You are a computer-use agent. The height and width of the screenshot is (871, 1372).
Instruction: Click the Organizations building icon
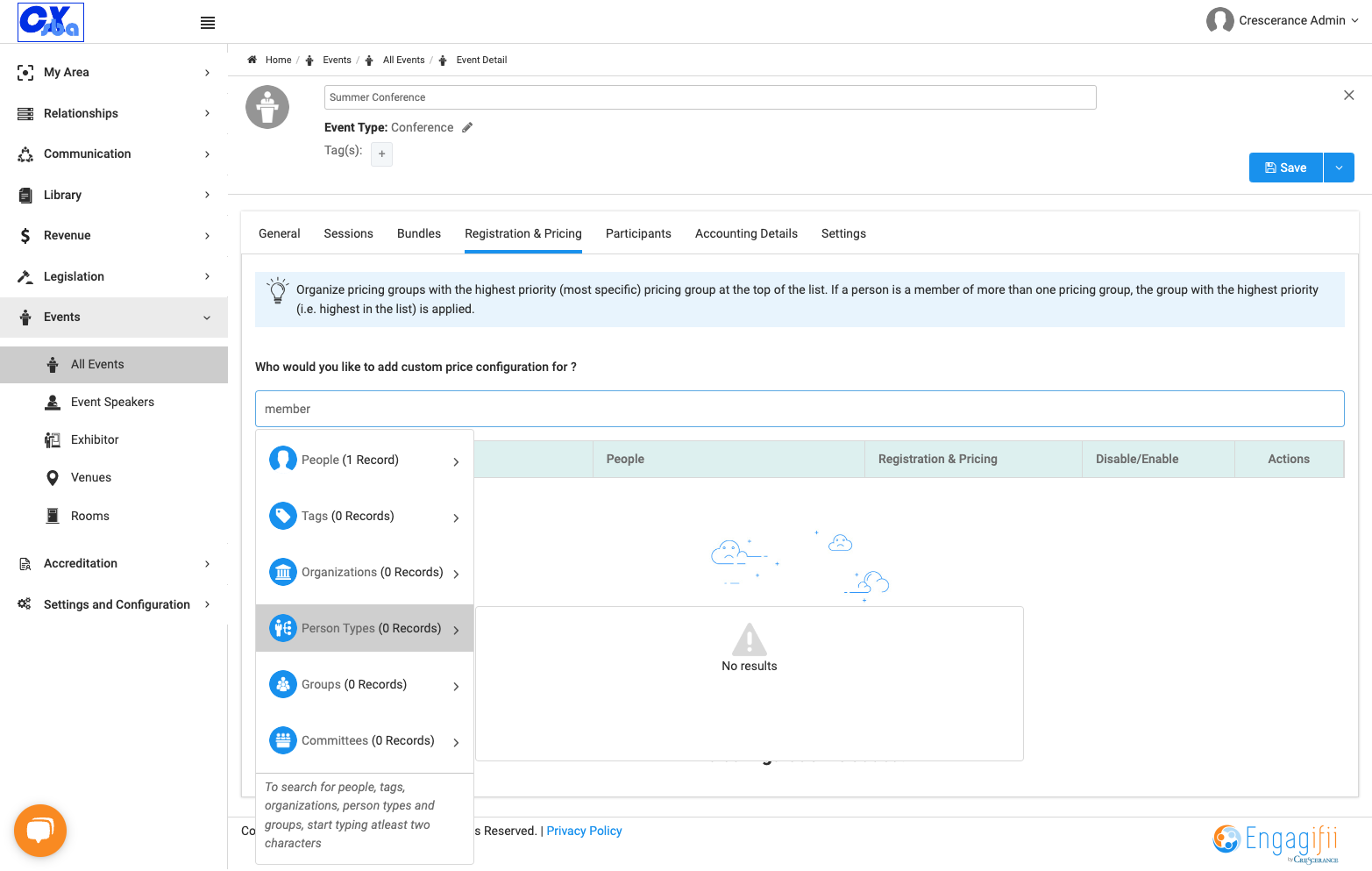point(282,572)
